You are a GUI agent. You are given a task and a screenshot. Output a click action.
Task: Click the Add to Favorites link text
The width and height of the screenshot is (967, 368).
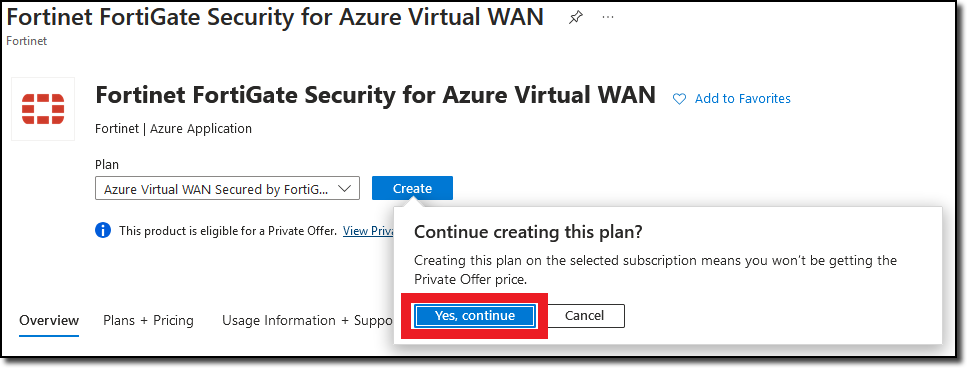[743, 99]
